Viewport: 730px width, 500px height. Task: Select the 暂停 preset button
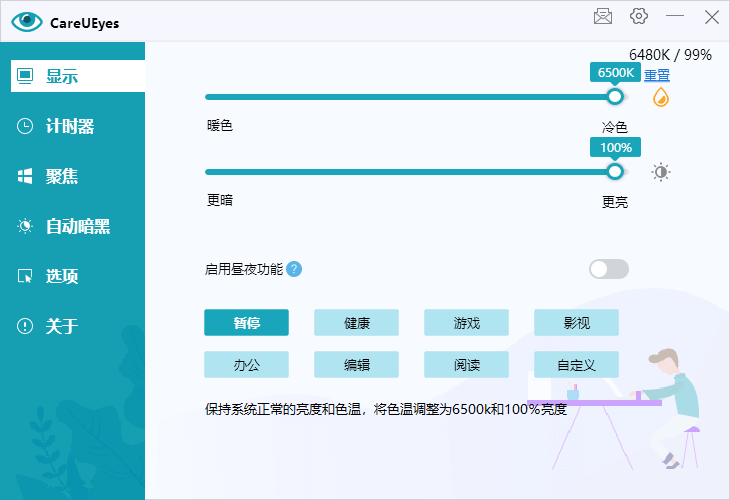[x=246, y=323]
